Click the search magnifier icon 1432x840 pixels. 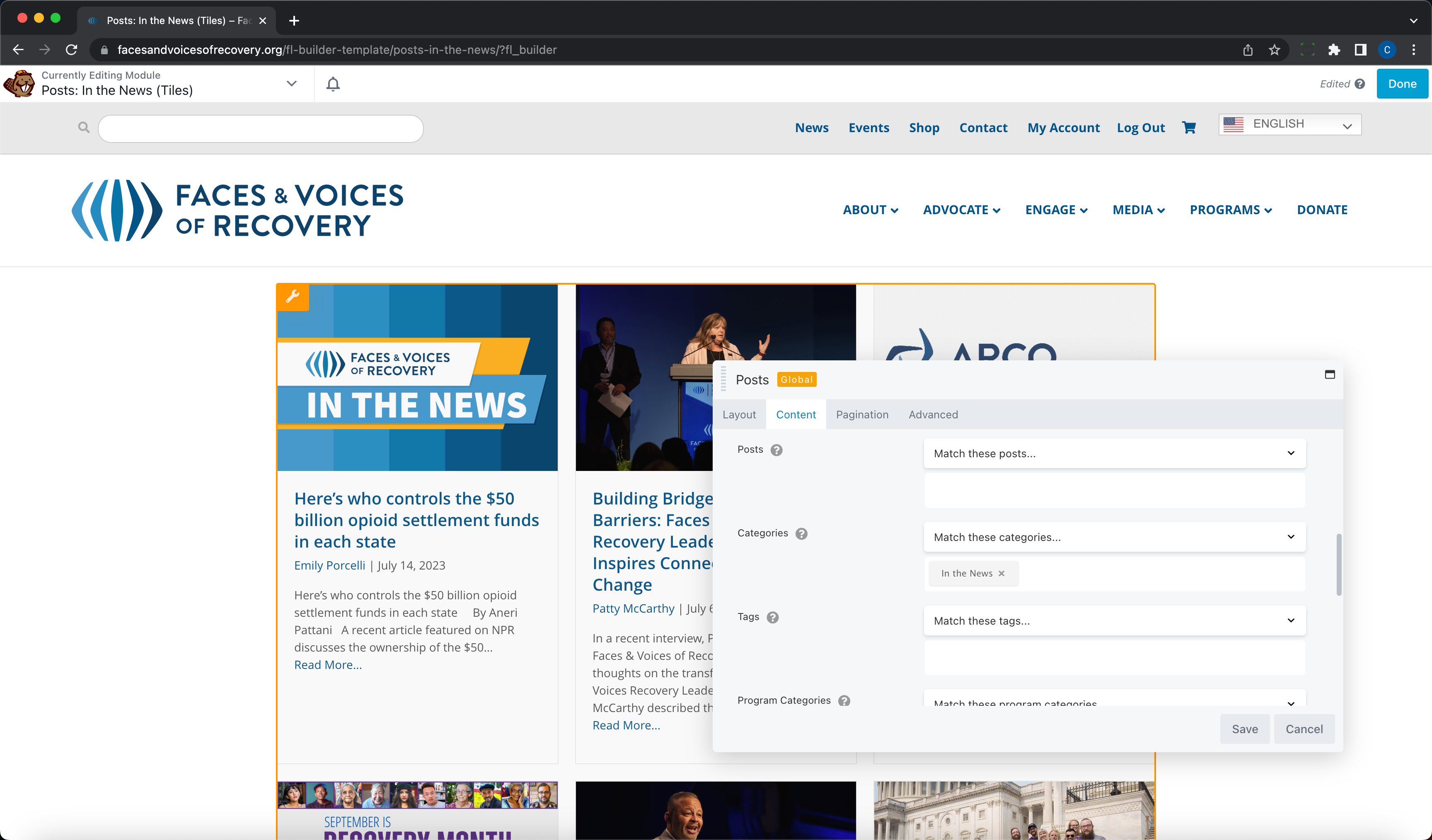click(84, 128)
